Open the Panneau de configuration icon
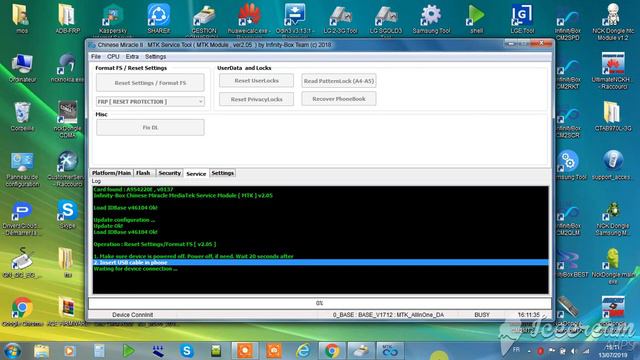This screenshot has height=360, width=640. [22, 169]
